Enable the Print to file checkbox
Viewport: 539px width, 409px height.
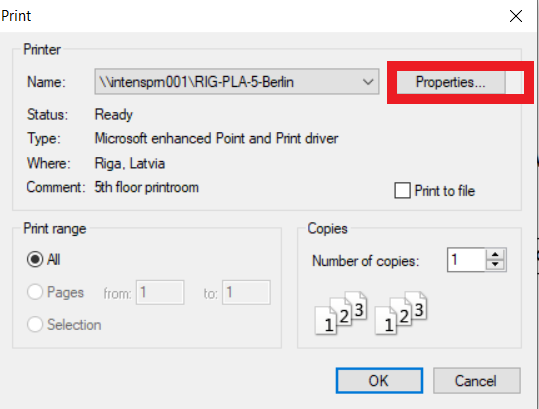tap(403, 190)
